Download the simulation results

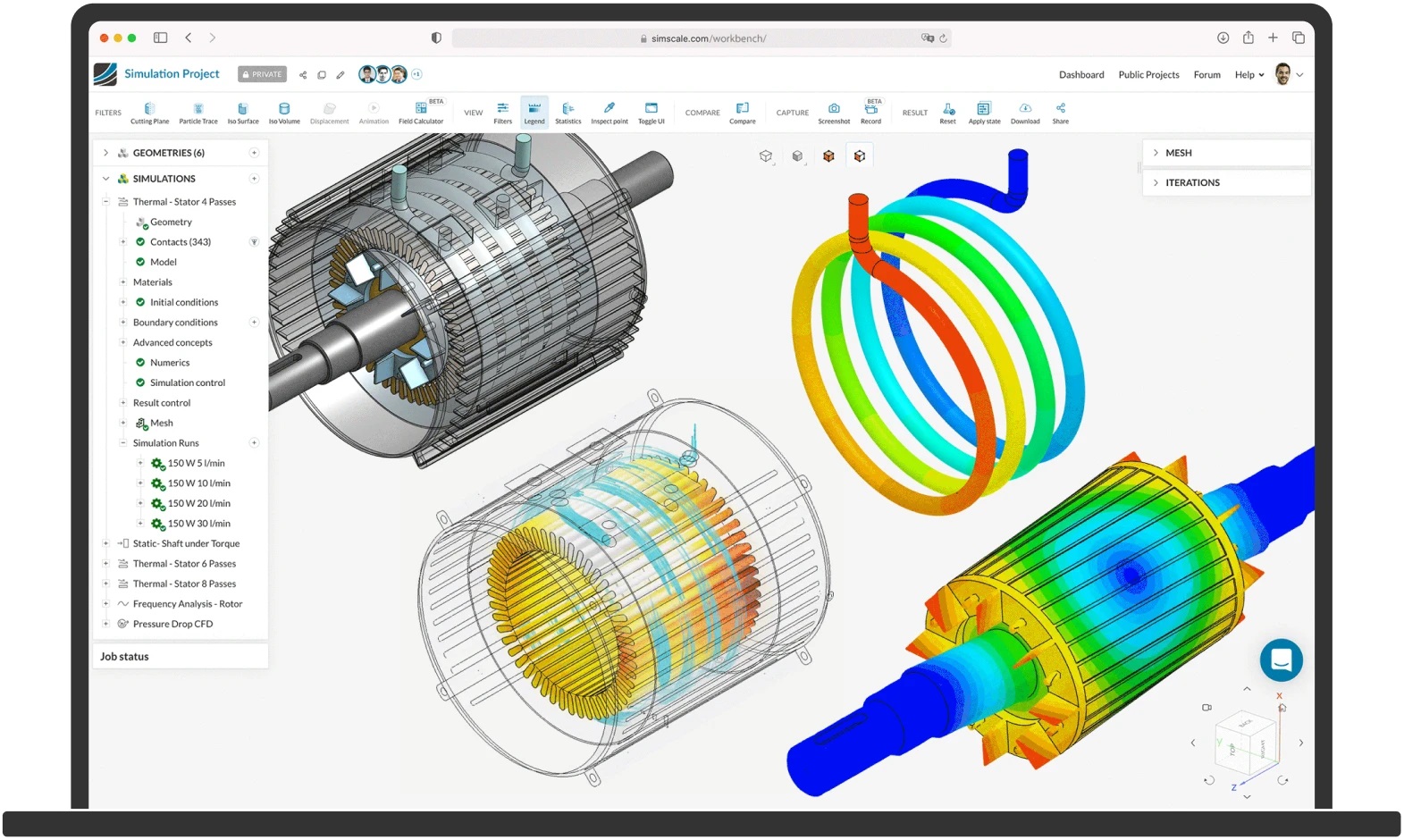point(1024,113)
